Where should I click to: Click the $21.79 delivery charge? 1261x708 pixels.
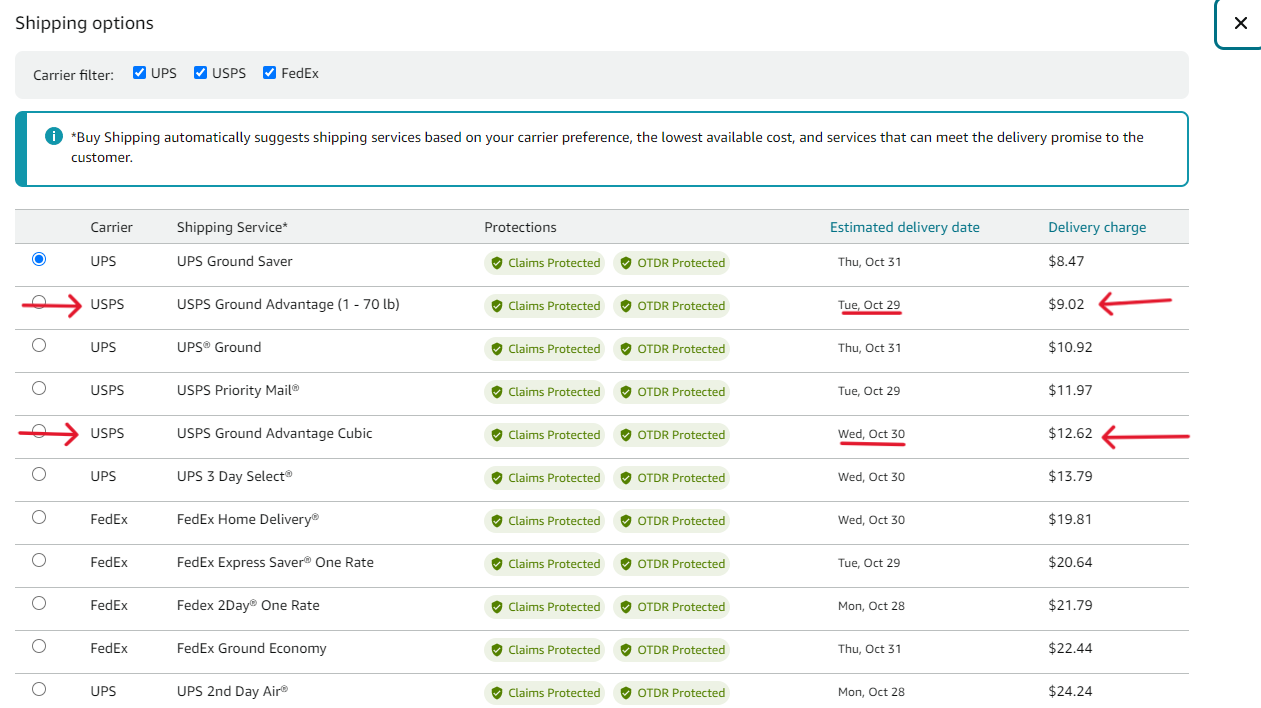click(1070, 605)
